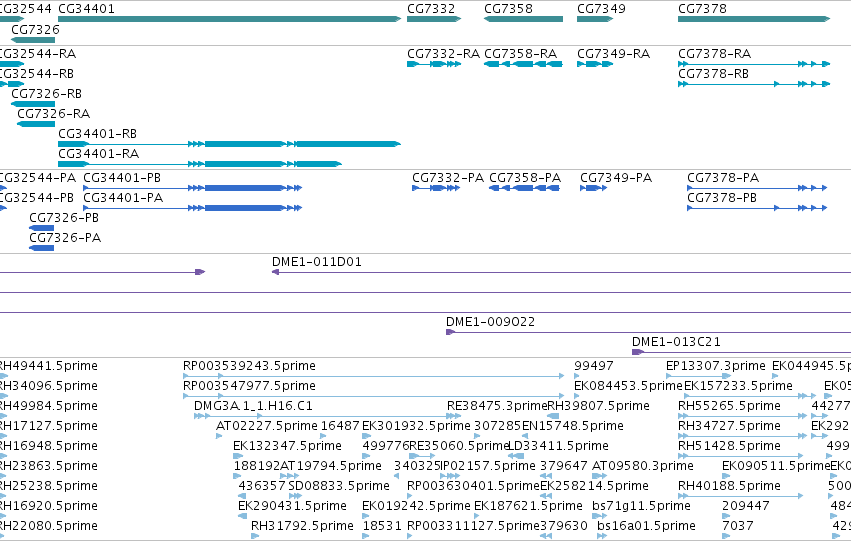
Task: Click protein CG34401-PA label
Action: [123, 198]
